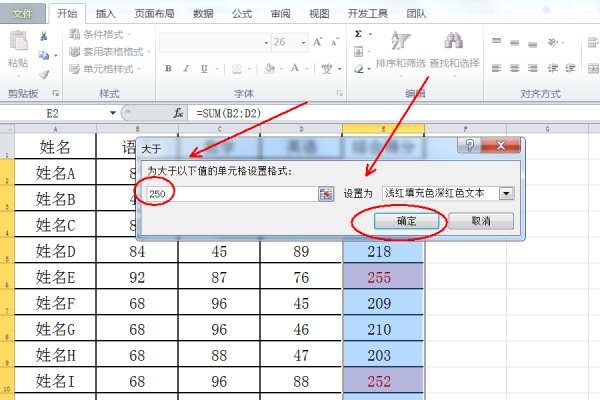The image size is (600, 400).
Task: Open the 公式 (Formulas) tab
Action: click(x=241, y=14)
